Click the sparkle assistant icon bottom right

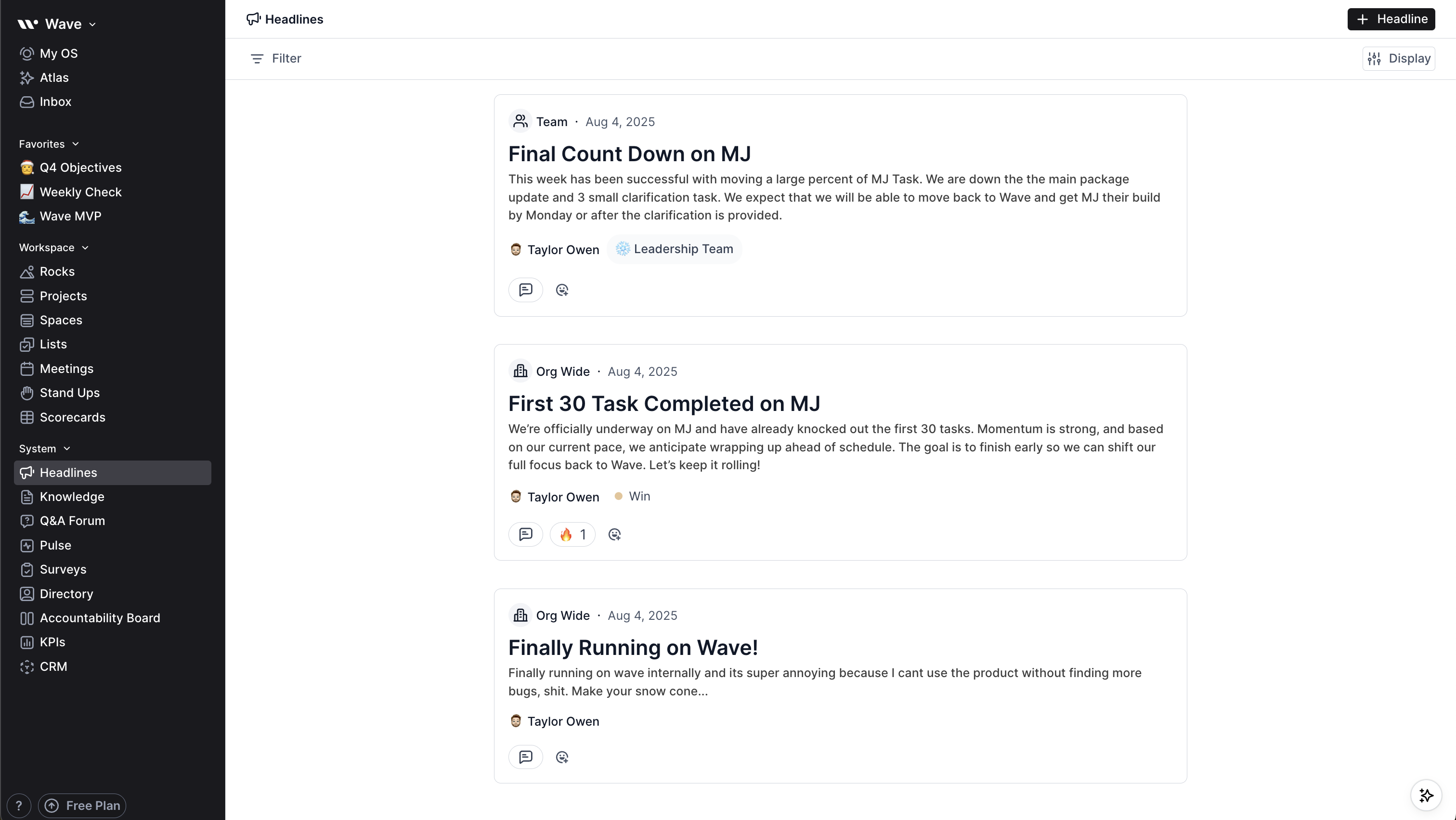pyautogui.click(x=1426, y=795)
